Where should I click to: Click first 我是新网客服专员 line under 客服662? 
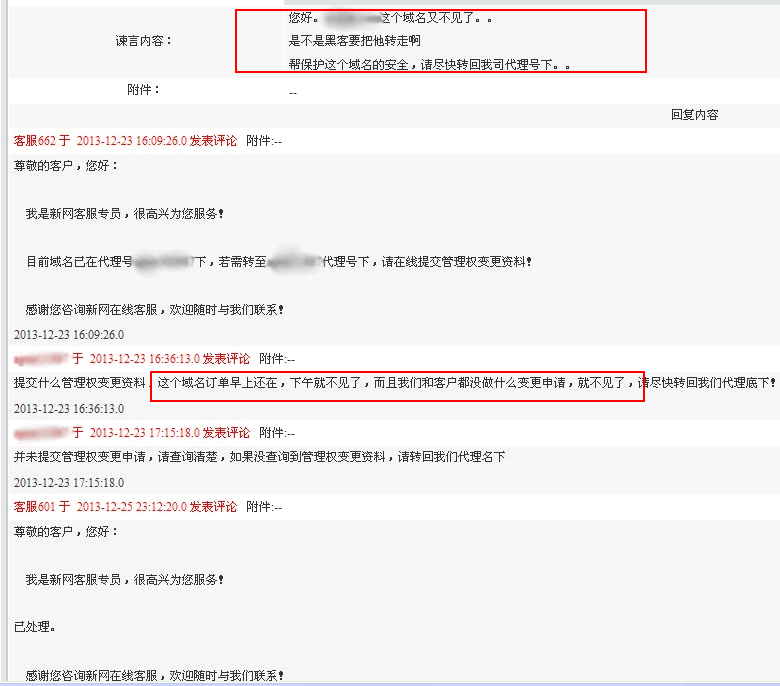(x=124, y=214)
